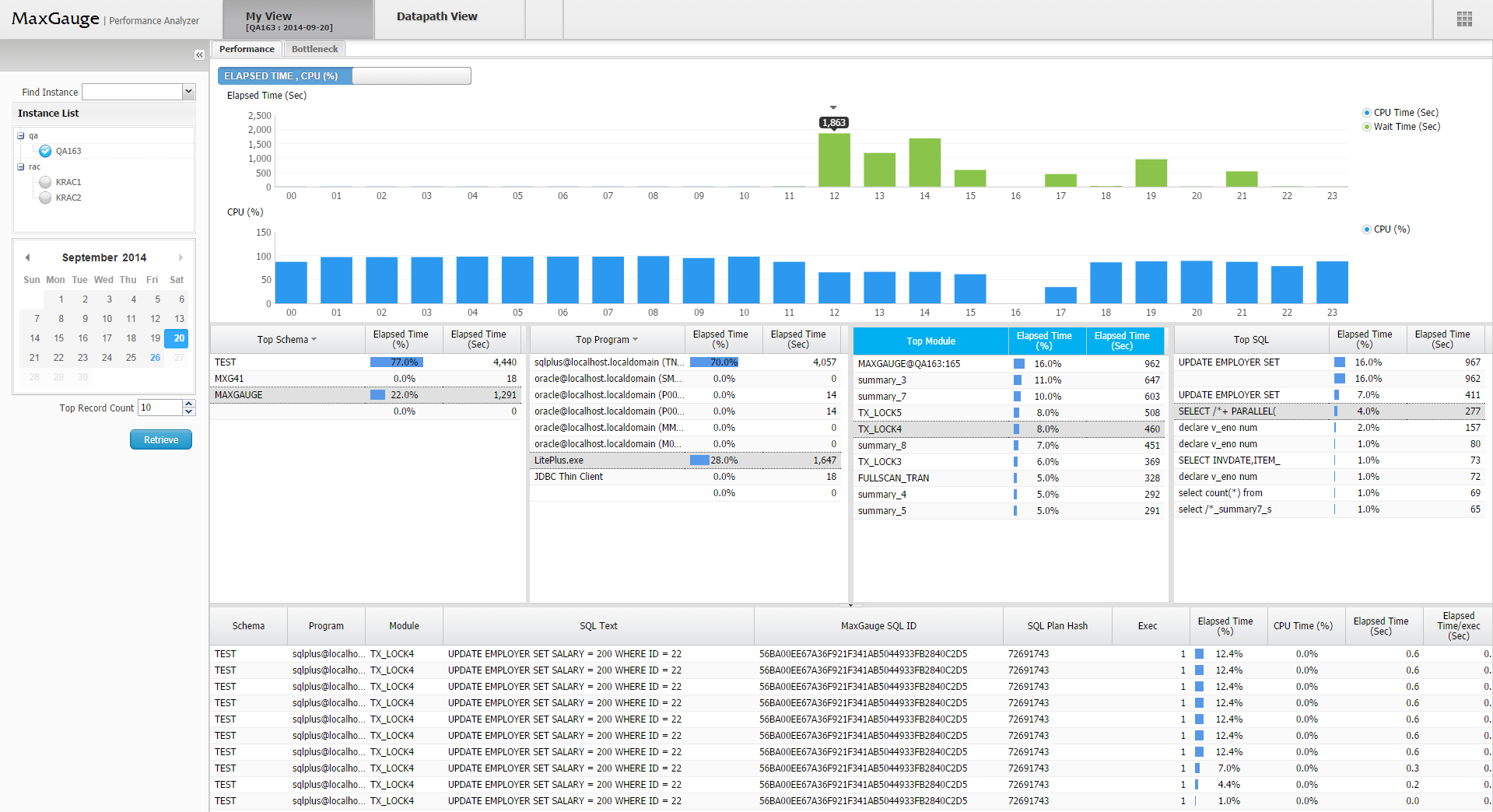Collapse the left sidebar panel

pyautogui.click(x=199, y=55)
